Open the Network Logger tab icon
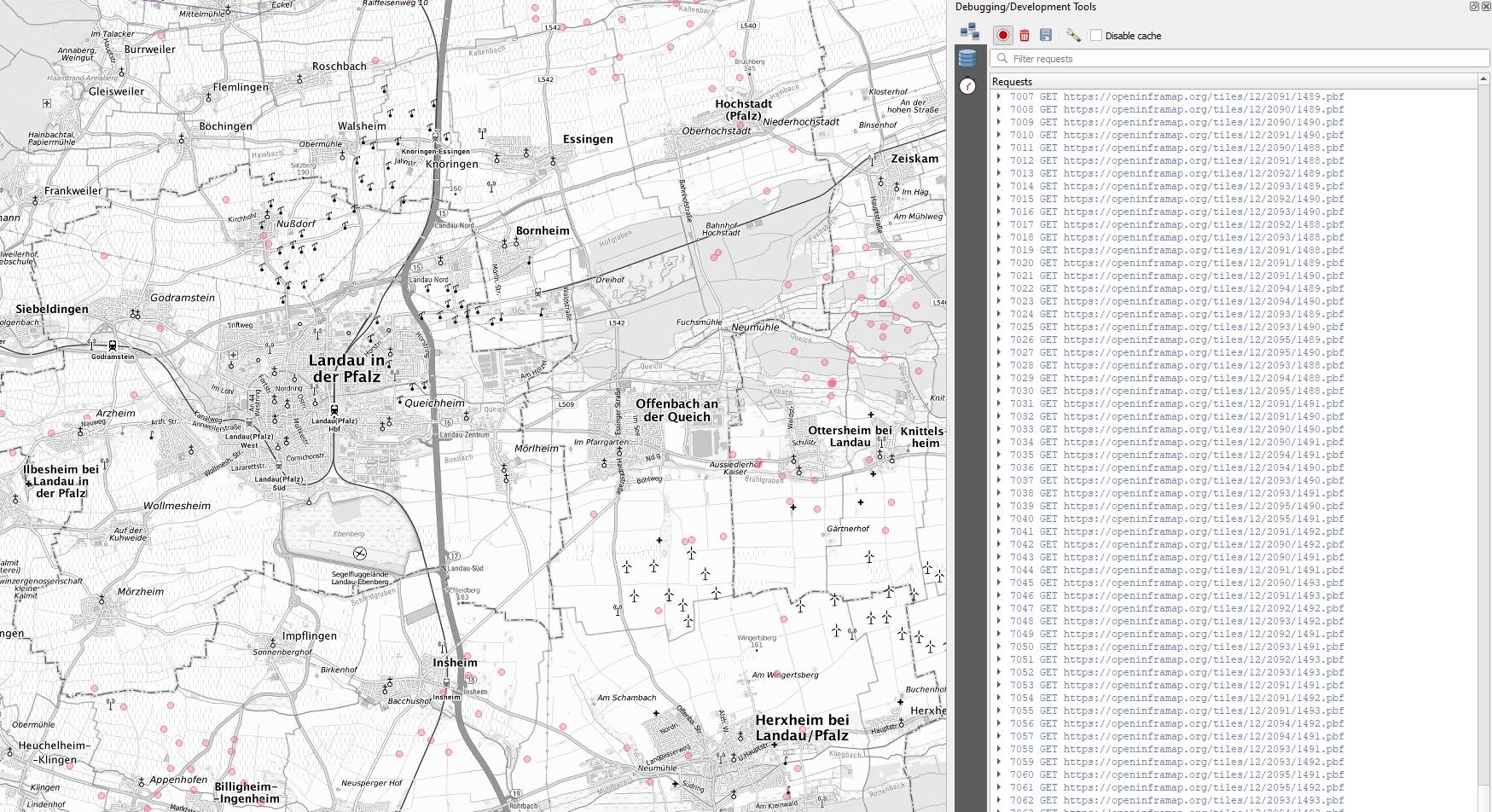This screenshot has width=1492, height=812. pos(969,32)
